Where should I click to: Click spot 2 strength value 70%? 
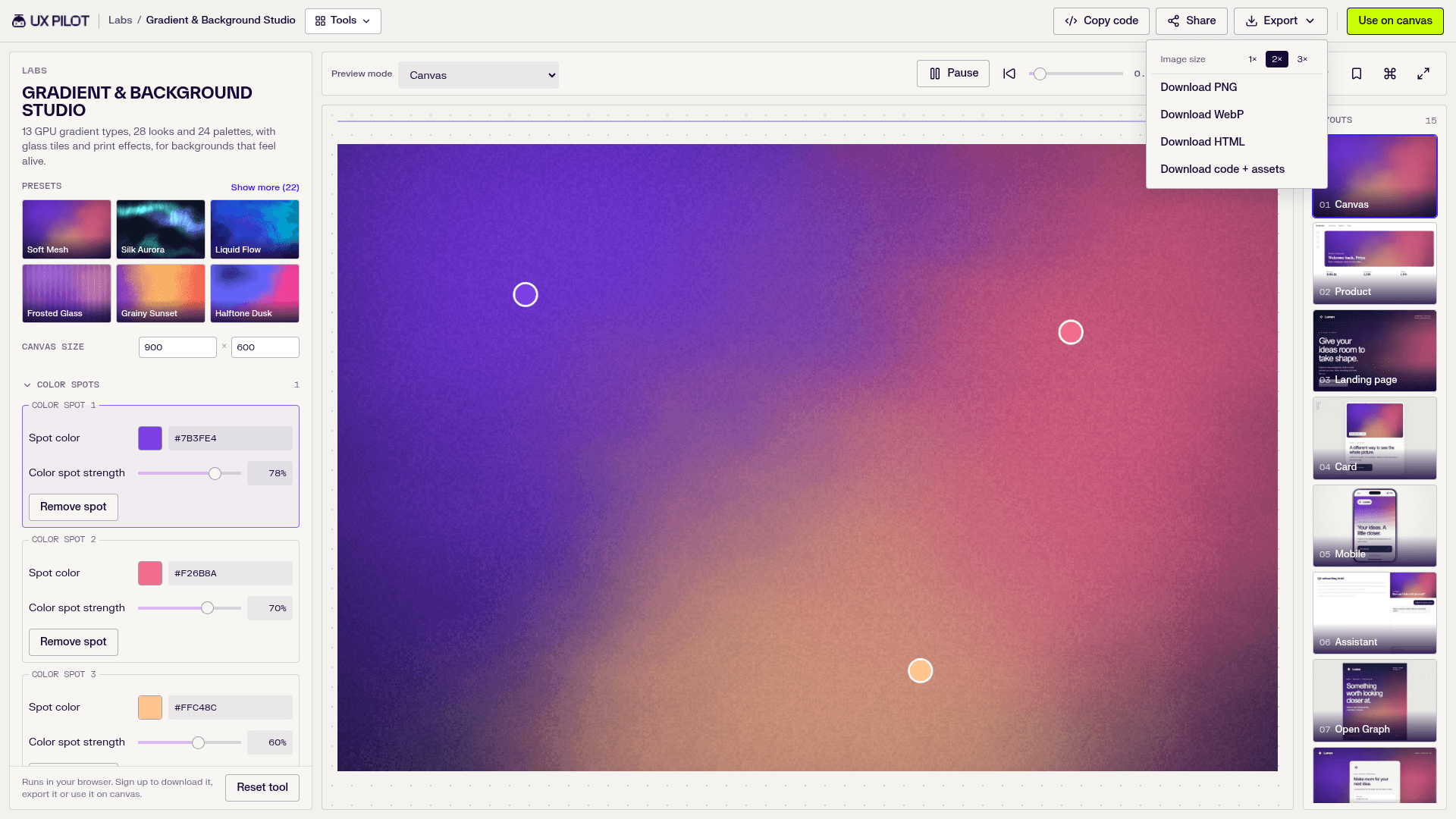click(x=270, y=608)
